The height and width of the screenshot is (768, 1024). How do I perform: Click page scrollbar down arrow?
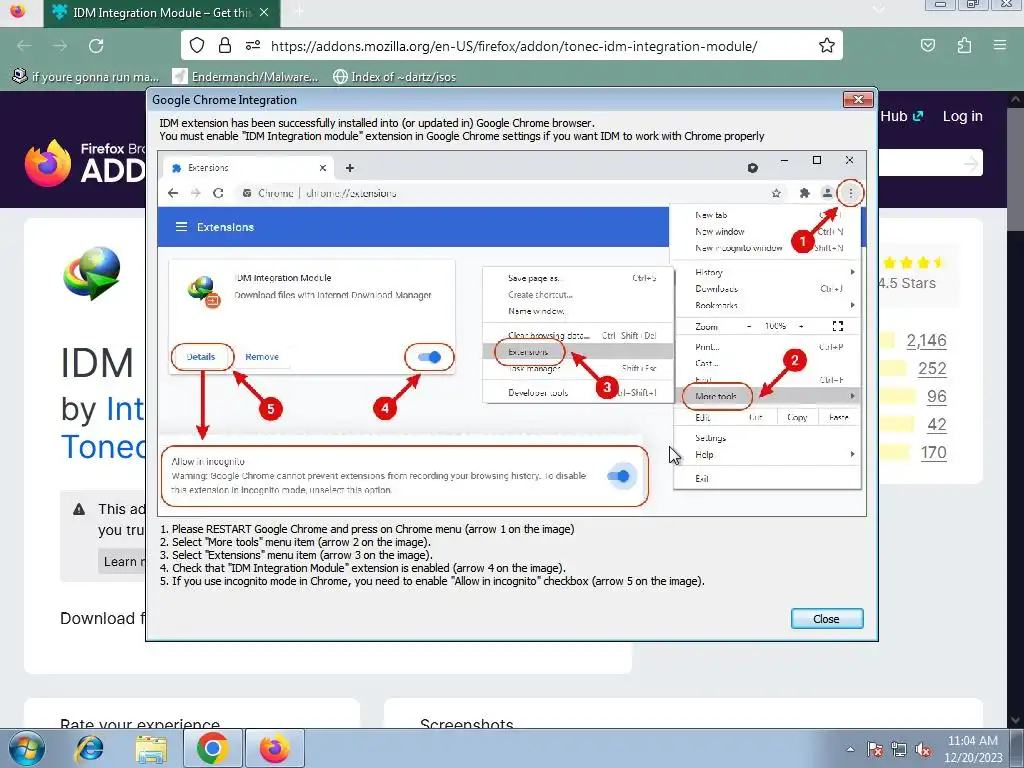pos(1016,720)
